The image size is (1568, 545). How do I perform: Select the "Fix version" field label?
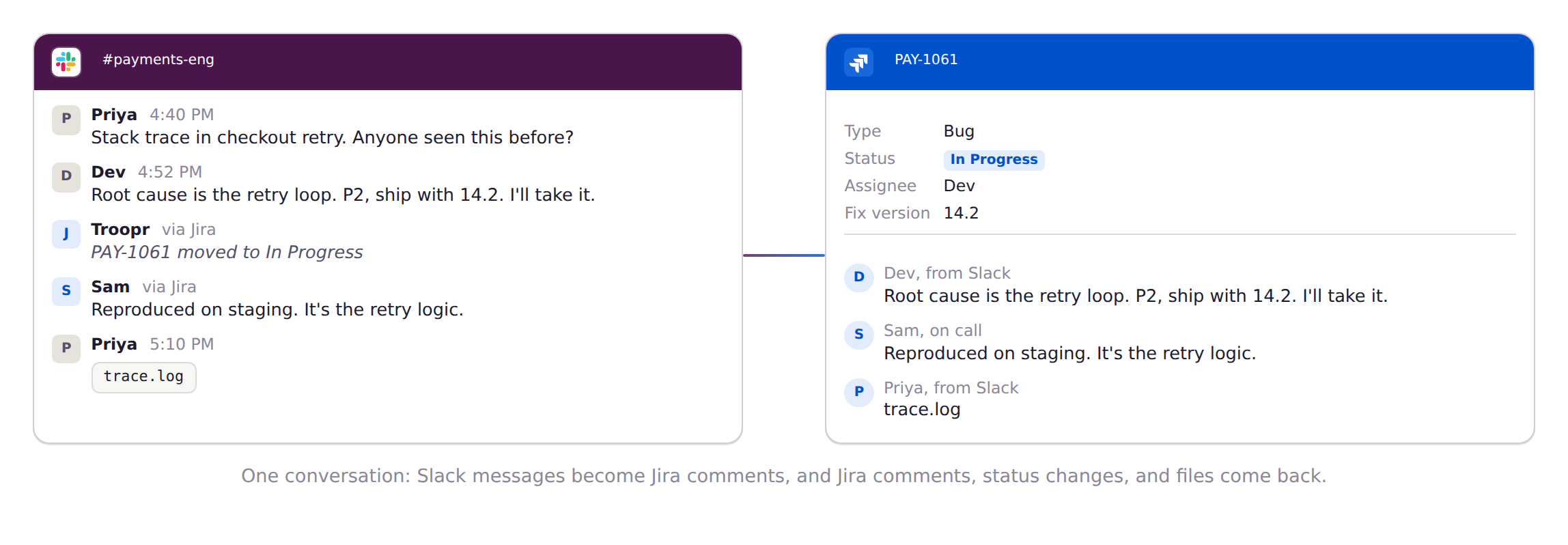point(887,213)
